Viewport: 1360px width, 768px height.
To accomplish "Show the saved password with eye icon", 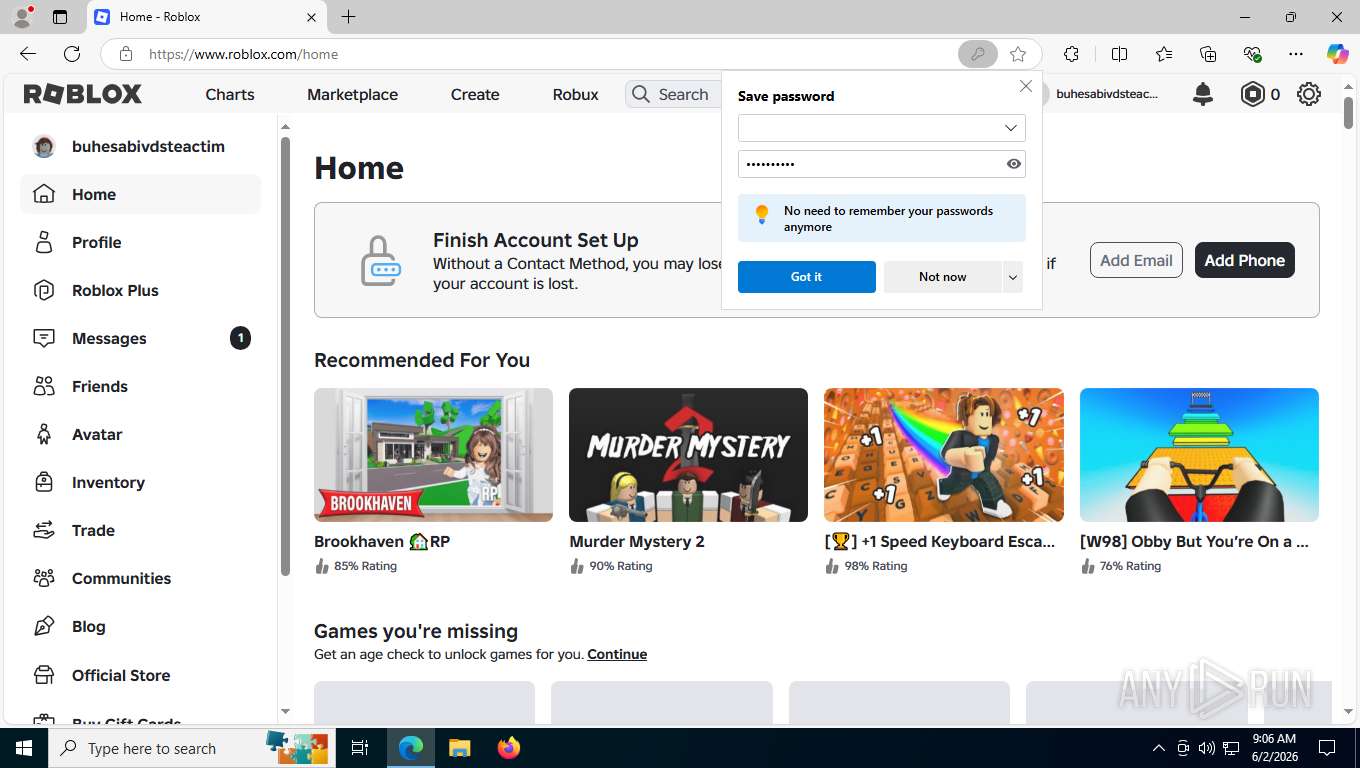I will tap(1014, 164).
